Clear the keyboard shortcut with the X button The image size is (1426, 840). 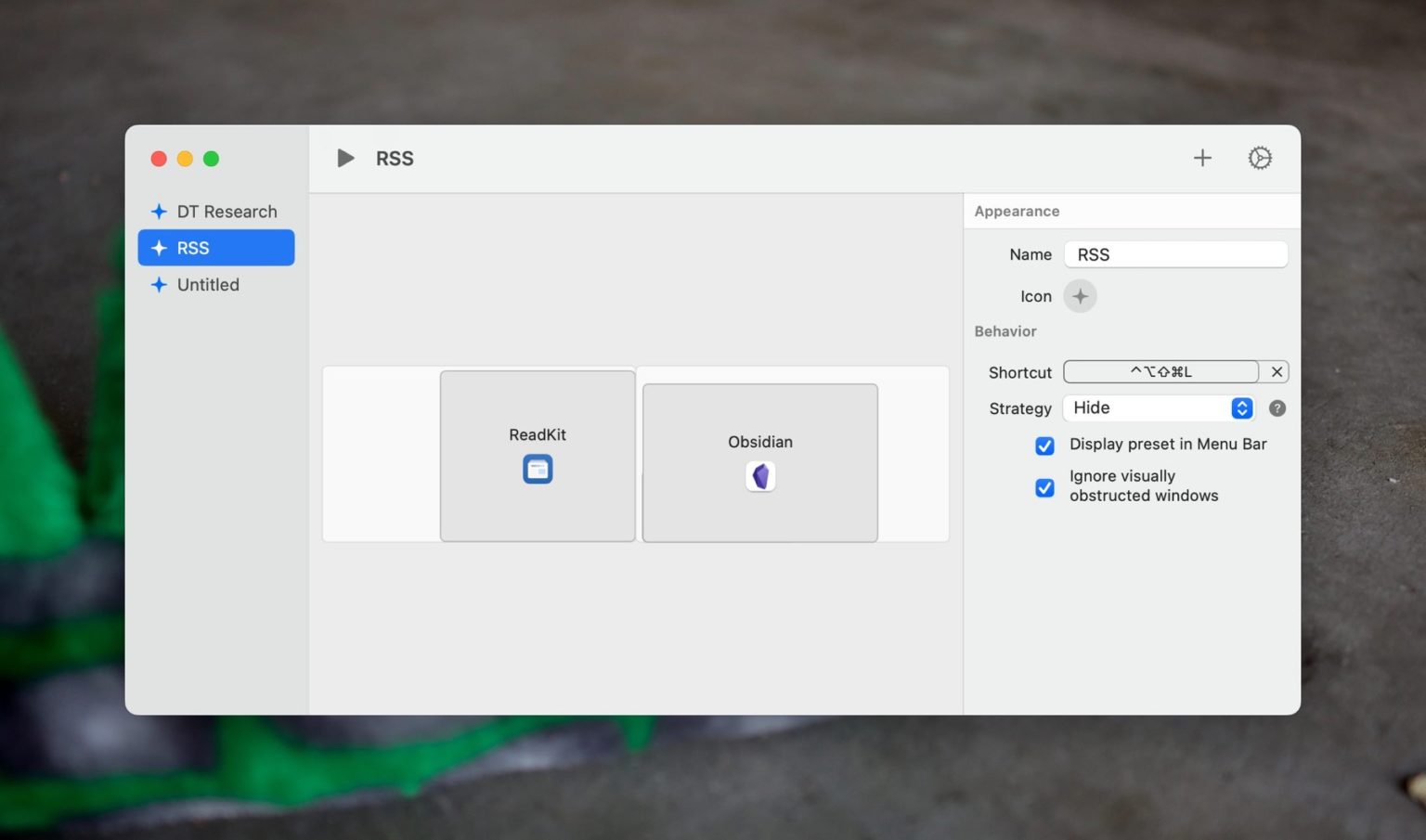1277,371
